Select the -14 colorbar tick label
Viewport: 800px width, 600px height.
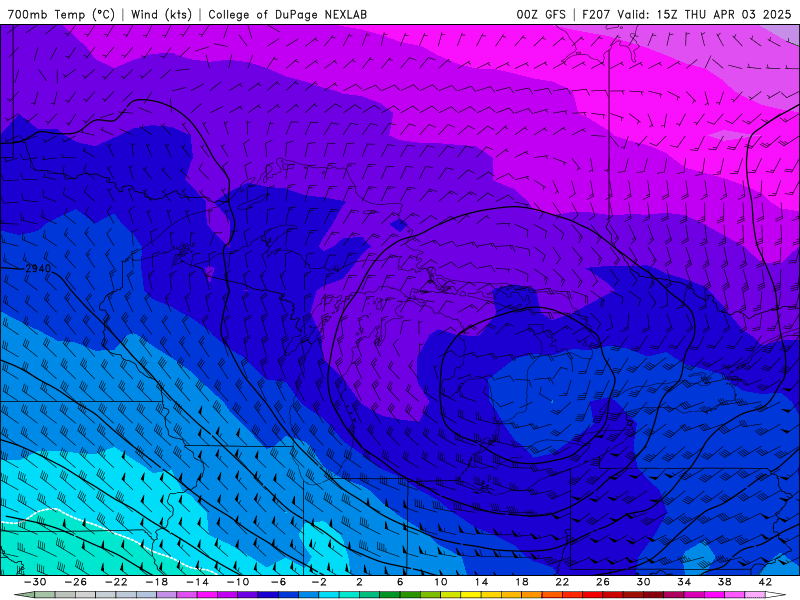click(x=197, y=582)
